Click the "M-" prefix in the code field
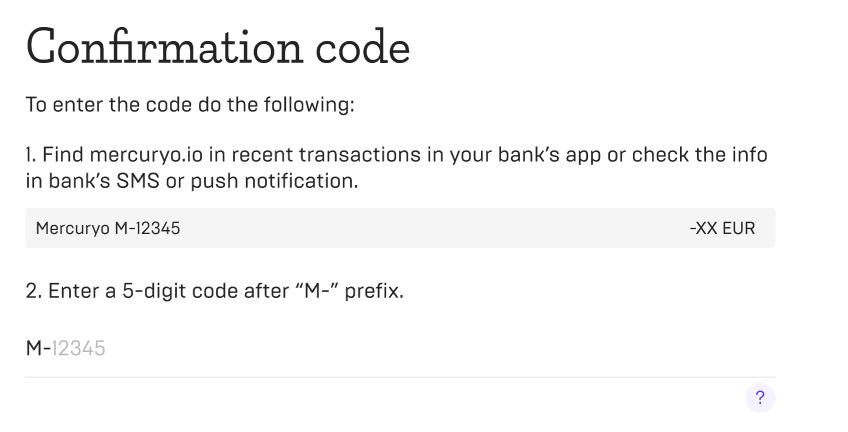This screenshot has width=848, height=432. [x=38, y=348]
